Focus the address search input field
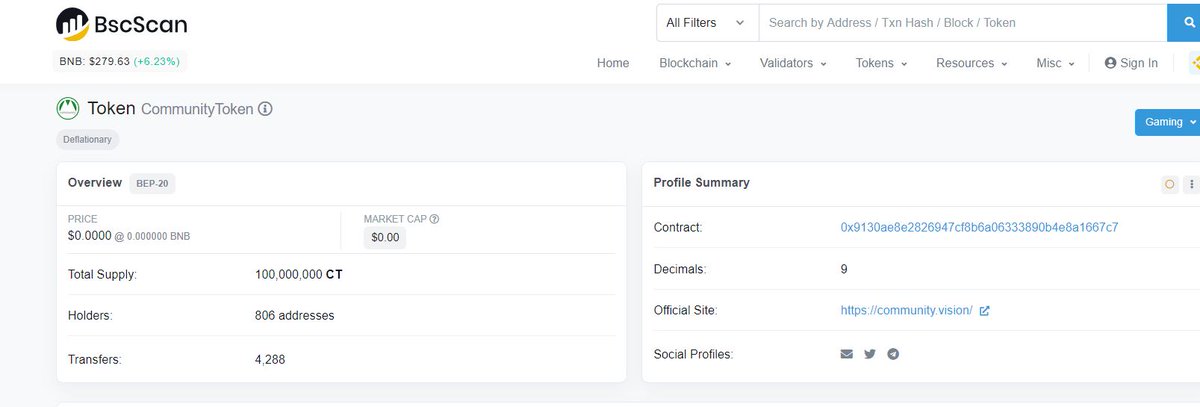The image size is (1200, 407). pyautogui.click(x=963, y=22)
